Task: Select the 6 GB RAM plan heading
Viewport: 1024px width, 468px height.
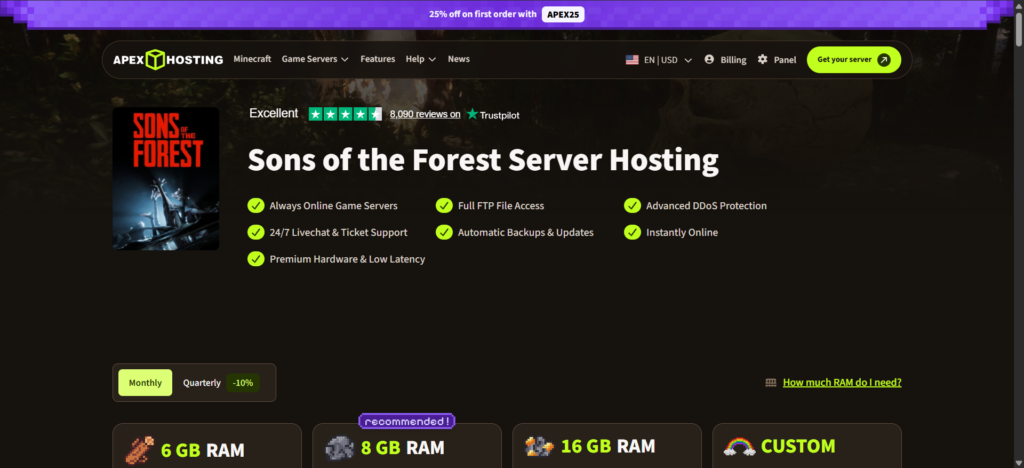Action: click(x=202, y=450)
